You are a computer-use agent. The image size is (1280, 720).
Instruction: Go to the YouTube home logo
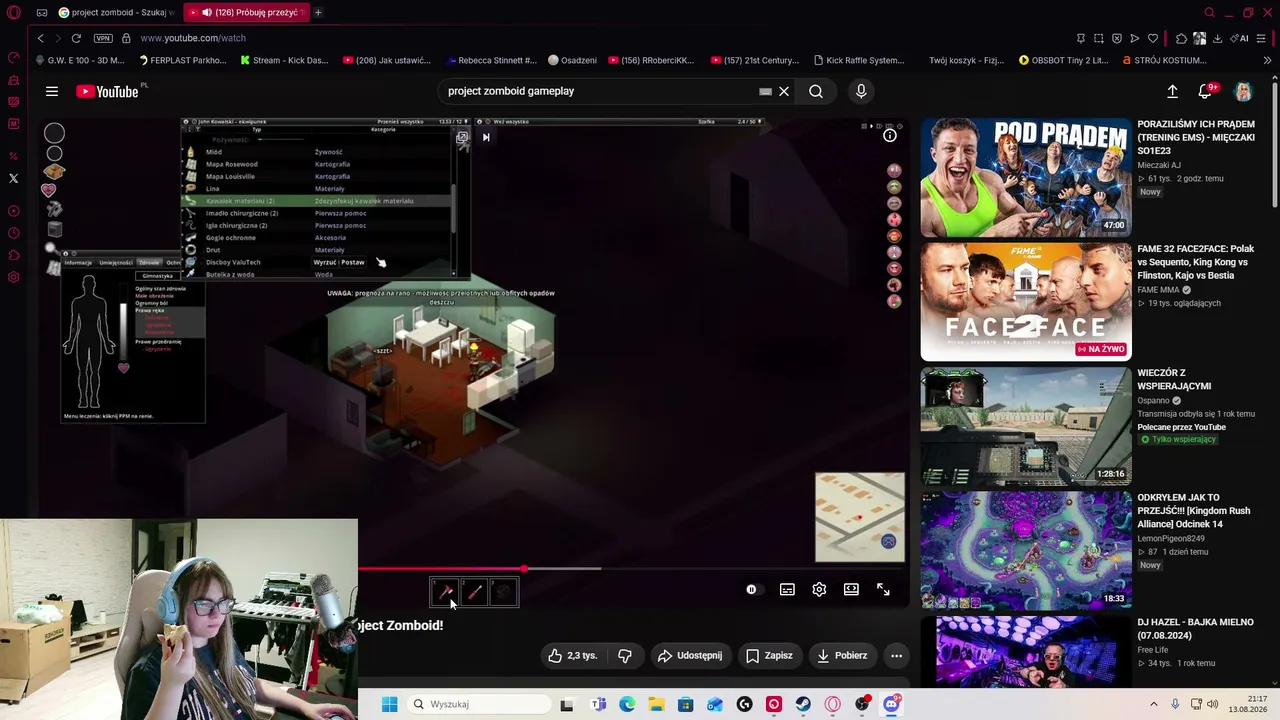click(x=107, y=92)
